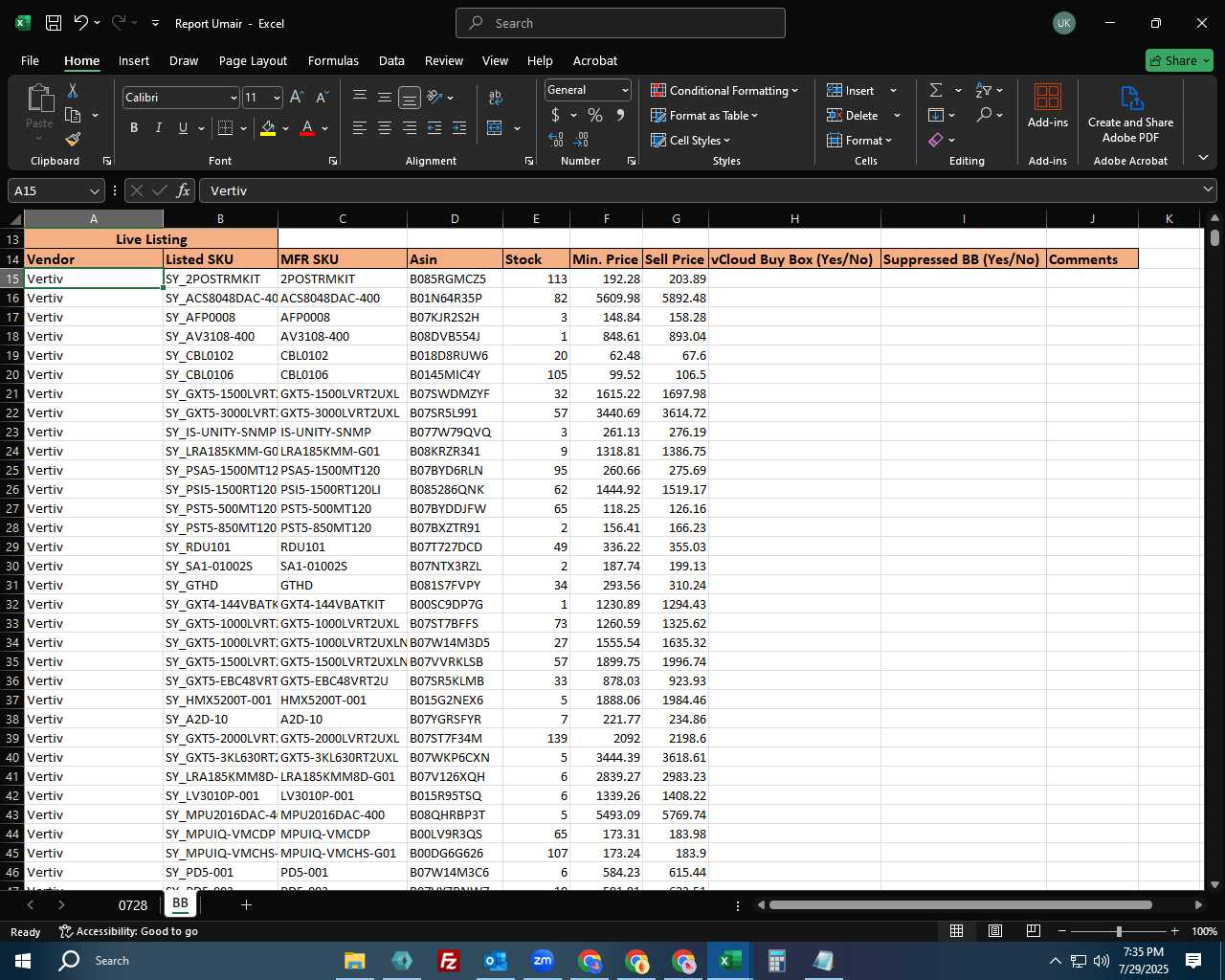
Task: Click the Merge & Center icon
Action: coord(495,128)
